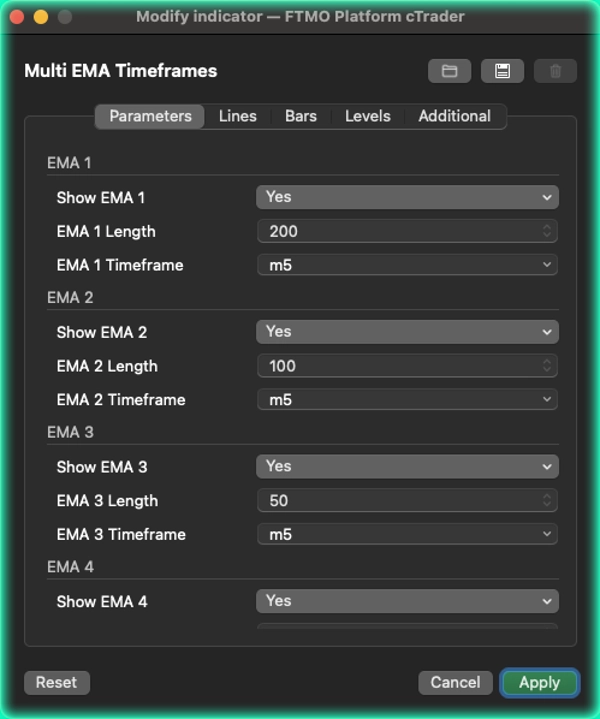Open the Show EMA 2 dropdown

pyautogui.click(x=407, y=332)
